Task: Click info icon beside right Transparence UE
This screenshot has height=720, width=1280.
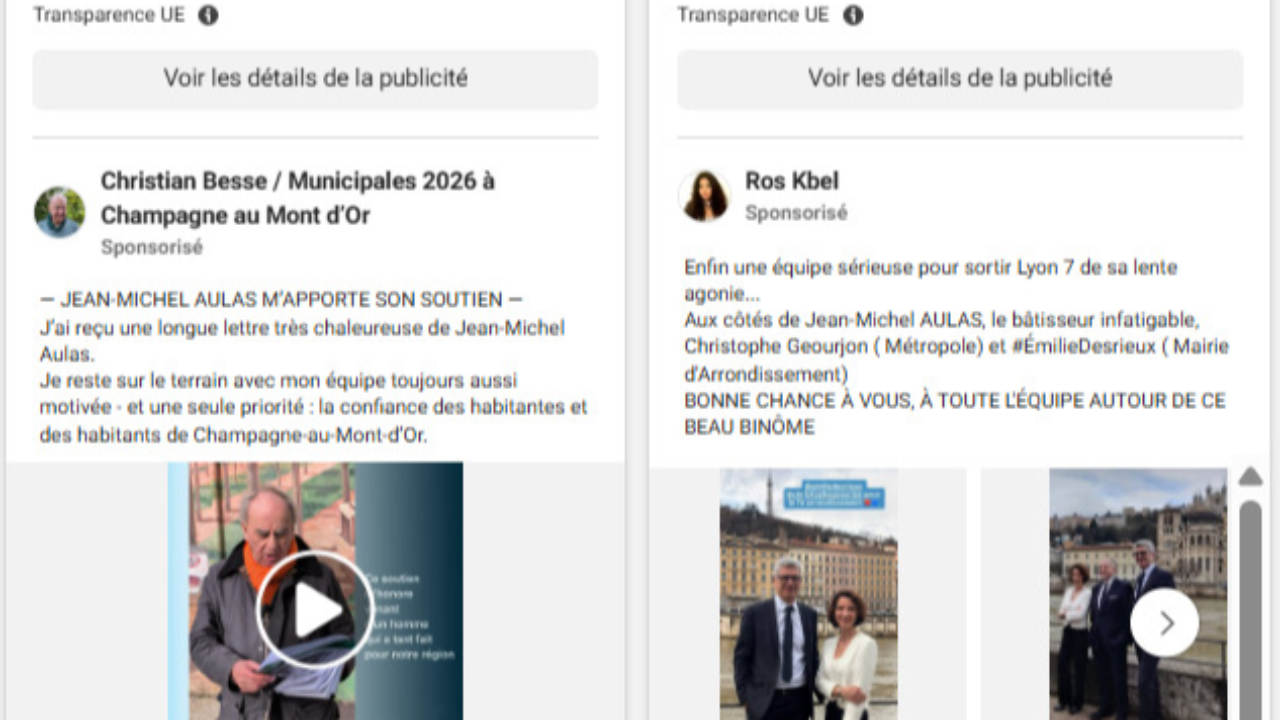Action: pyautogui.click(x=852, y=15)
